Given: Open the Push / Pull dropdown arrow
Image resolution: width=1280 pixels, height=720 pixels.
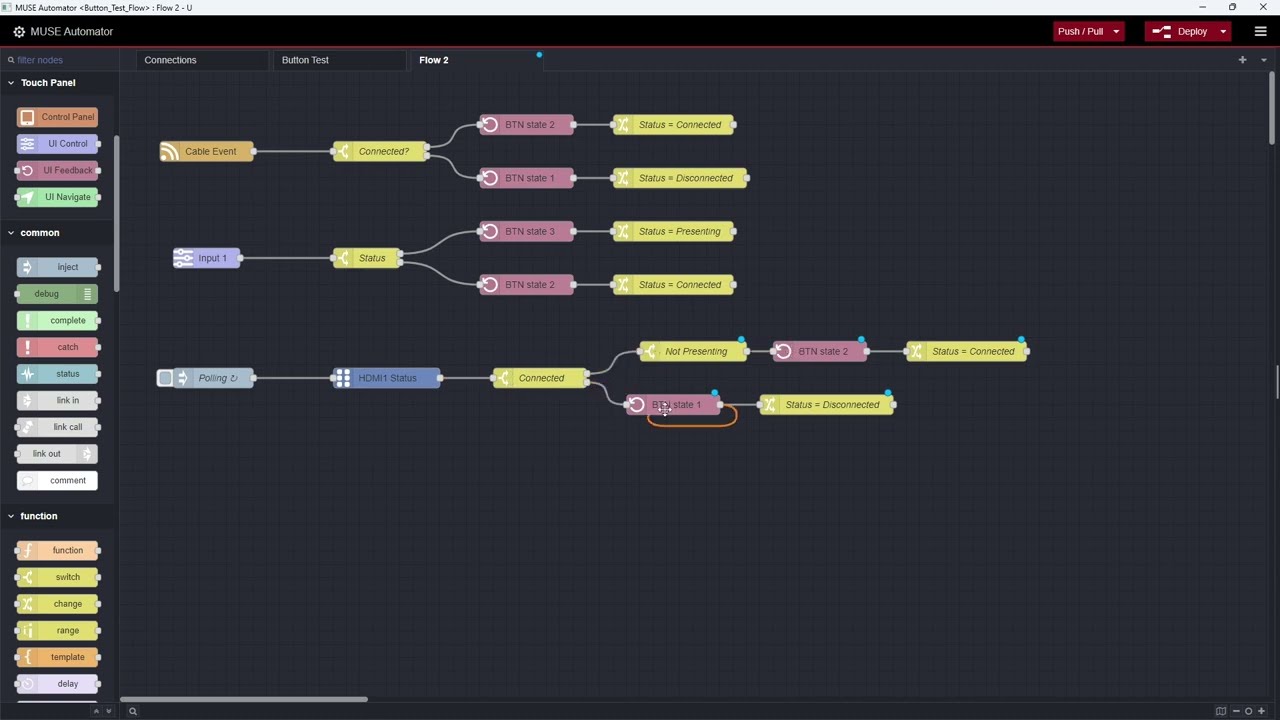Looking at the screenshot, I should click(1116, 32).
